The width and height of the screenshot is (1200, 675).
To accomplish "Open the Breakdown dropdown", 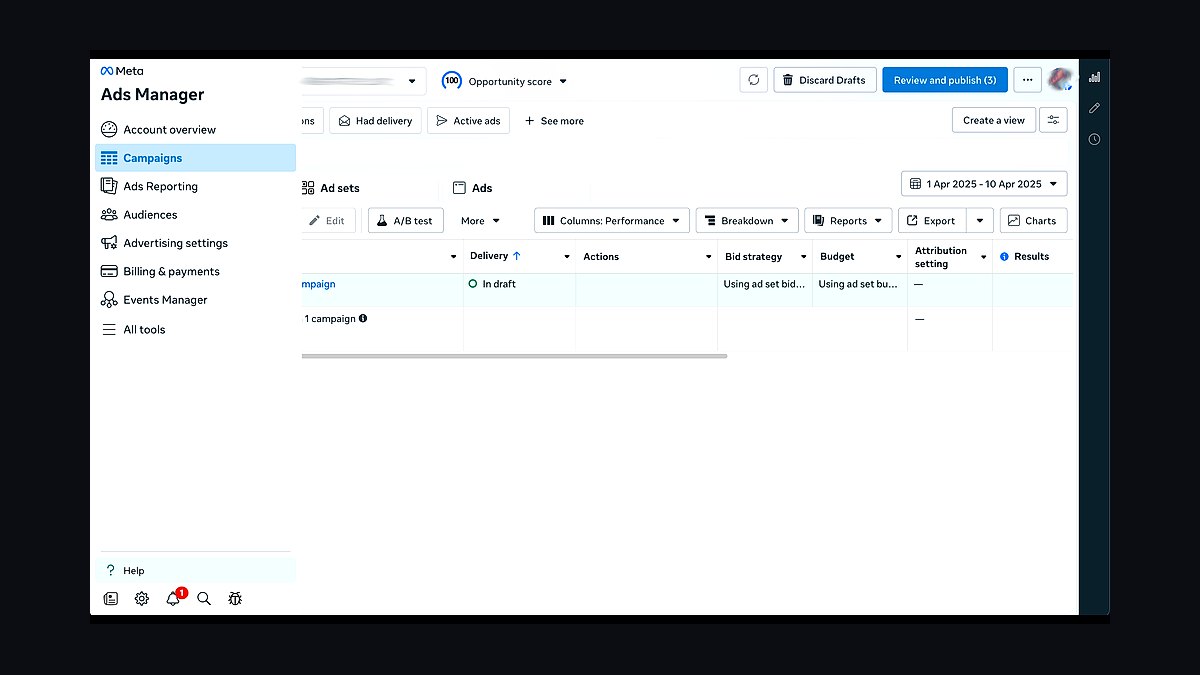I will click(x=747, y=221).
